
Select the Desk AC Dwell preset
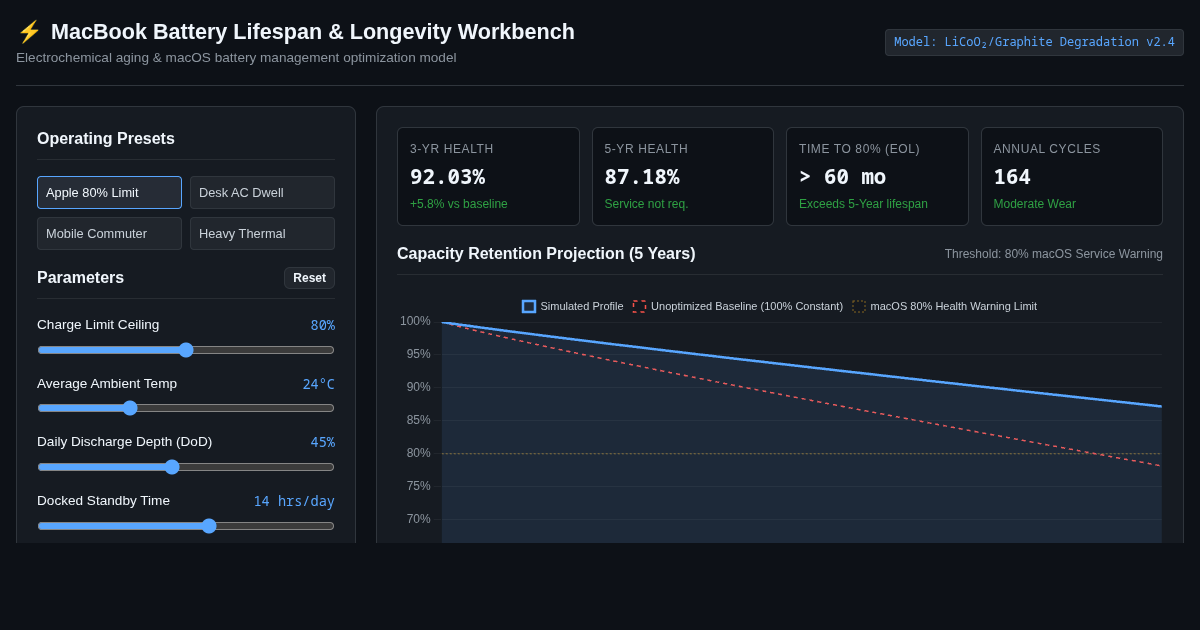click(262, 192)
